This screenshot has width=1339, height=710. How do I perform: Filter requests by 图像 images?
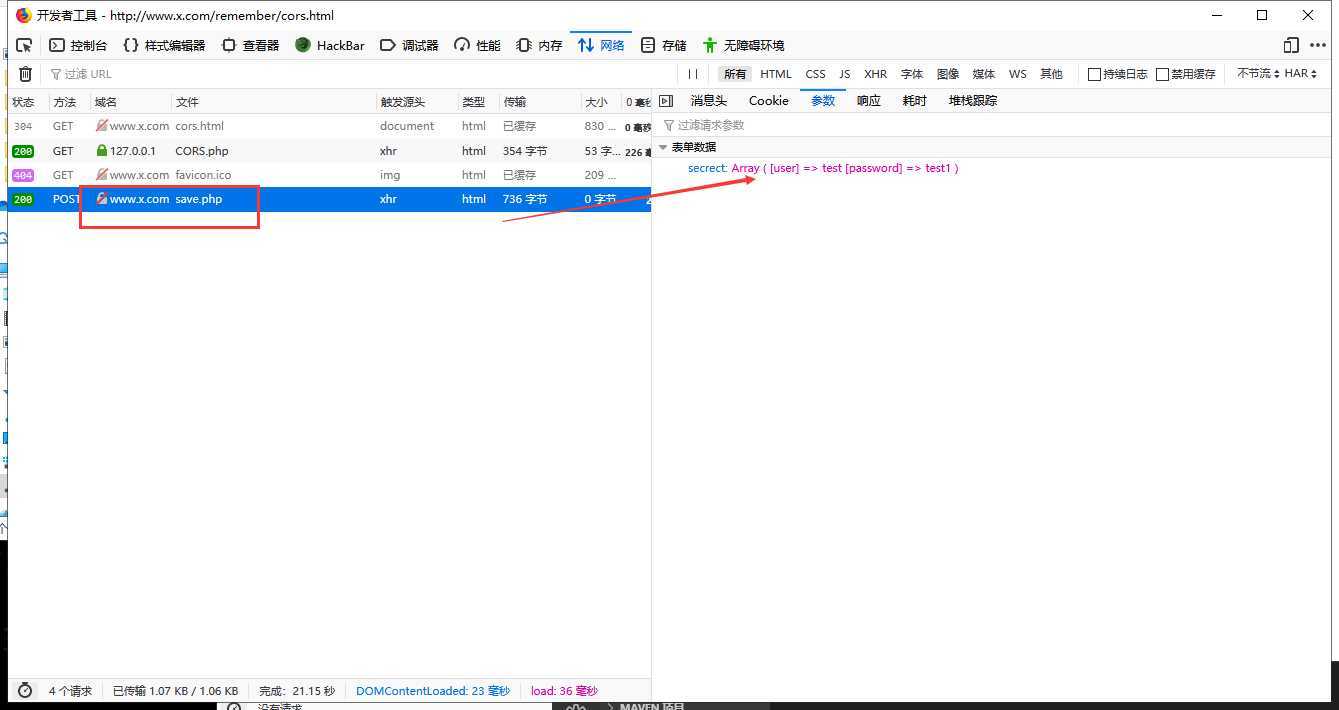tap(948, 74)
